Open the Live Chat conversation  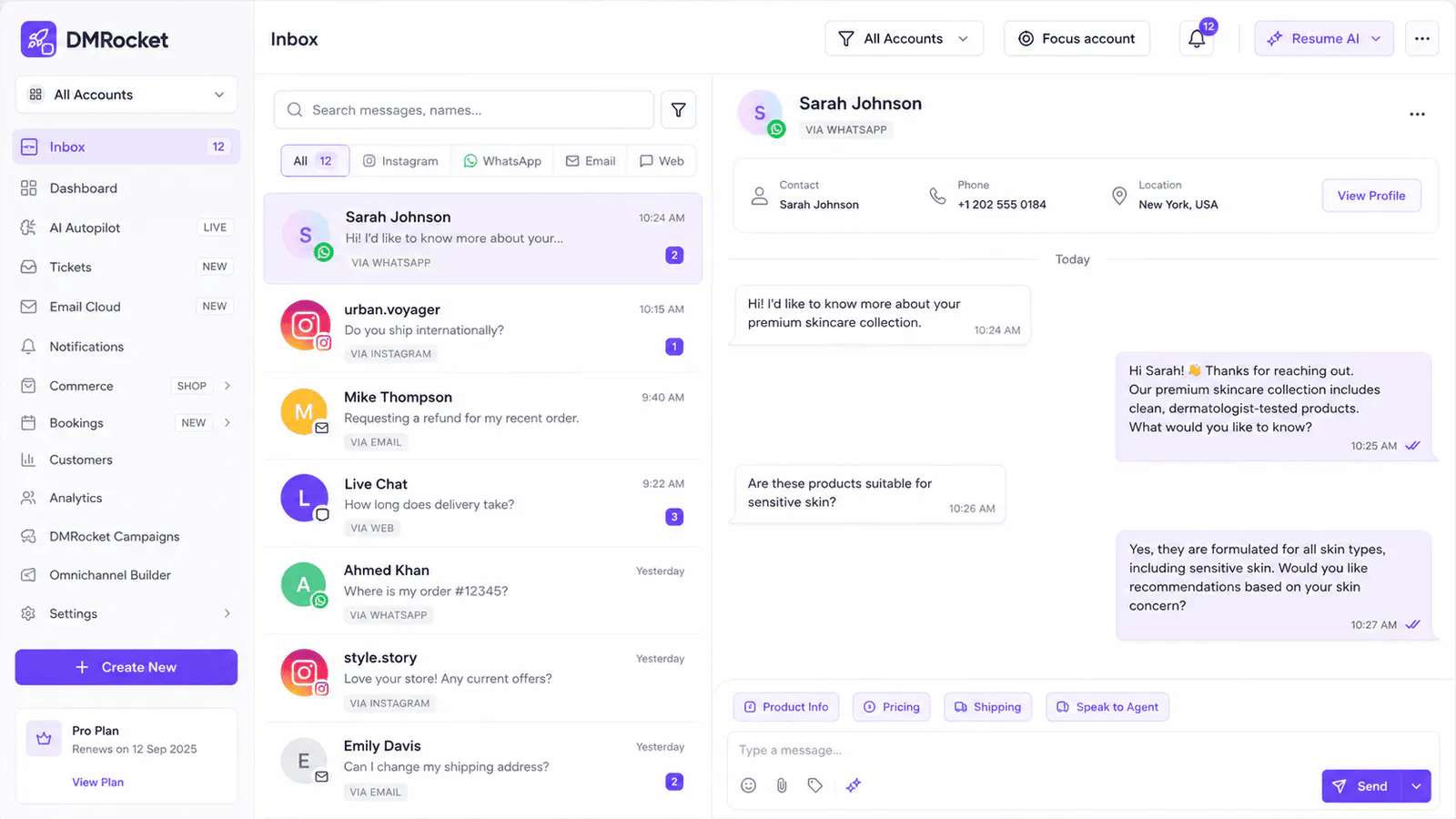pyautogui.click(x=483, y=504)
